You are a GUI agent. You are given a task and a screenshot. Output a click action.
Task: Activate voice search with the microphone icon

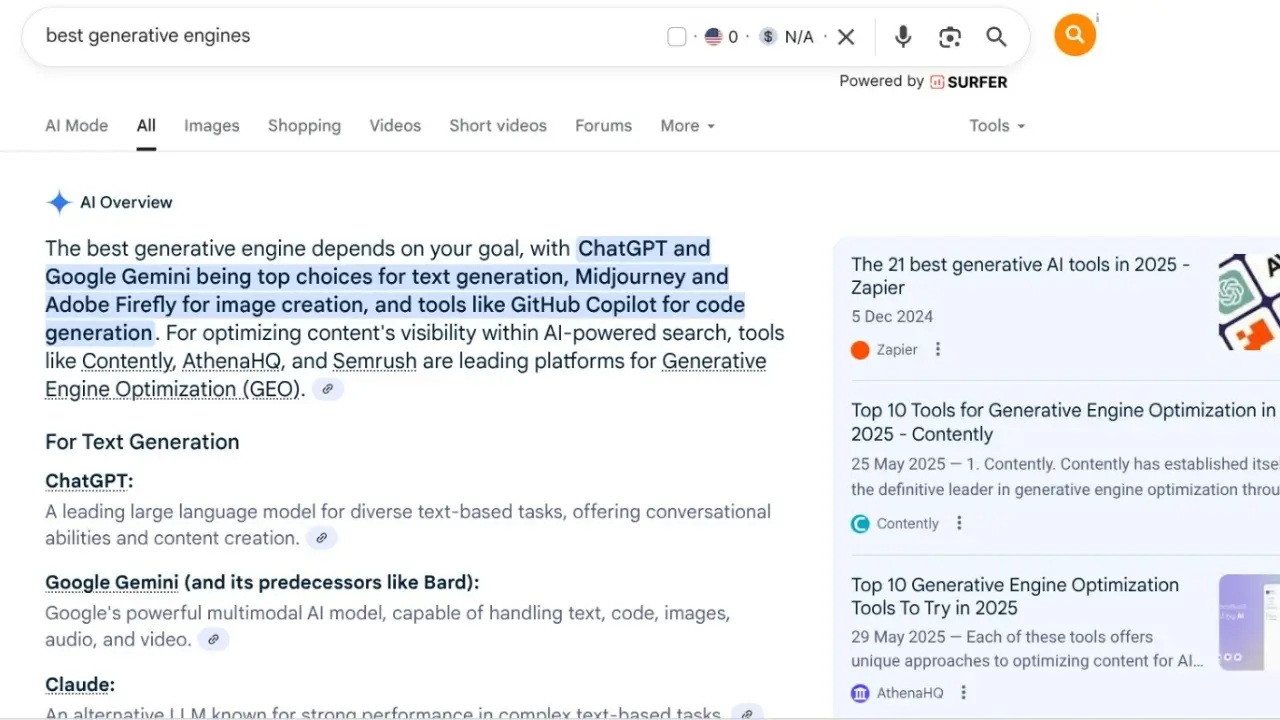903,36
